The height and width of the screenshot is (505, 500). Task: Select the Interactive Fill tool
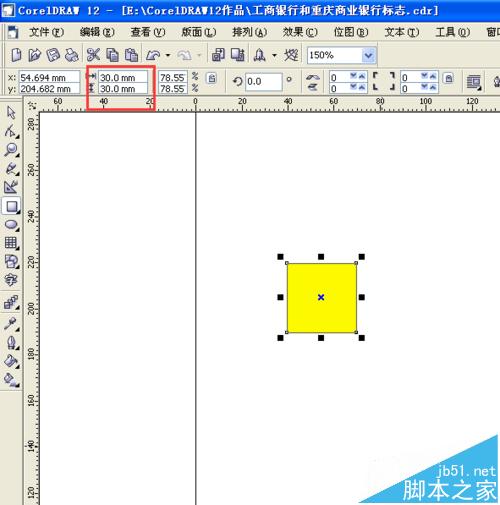point(11,380)
